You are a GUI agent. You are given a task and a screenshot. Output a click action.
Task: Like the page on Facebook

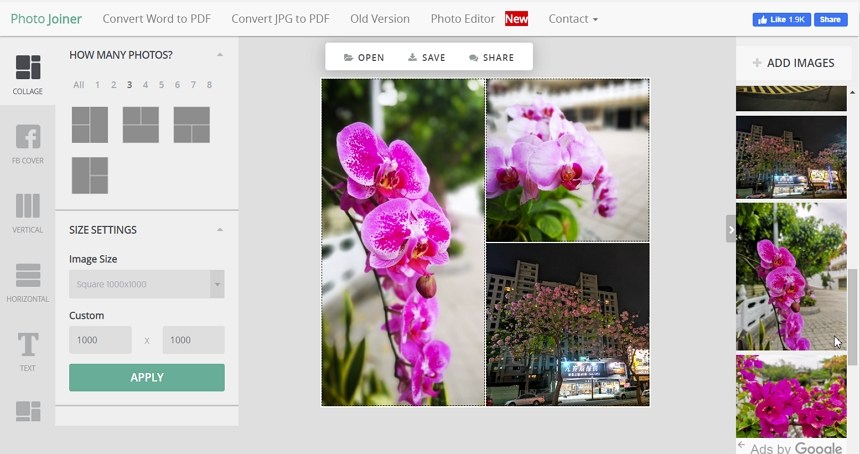click(x=782, y=20)
